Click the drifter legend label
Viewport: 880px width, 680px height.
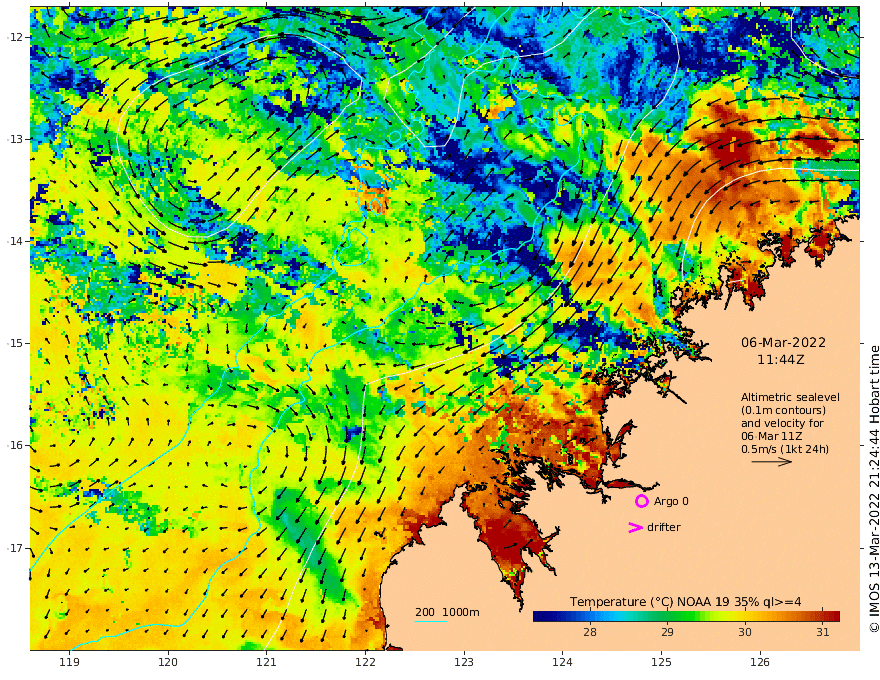[x=663, y=527]
